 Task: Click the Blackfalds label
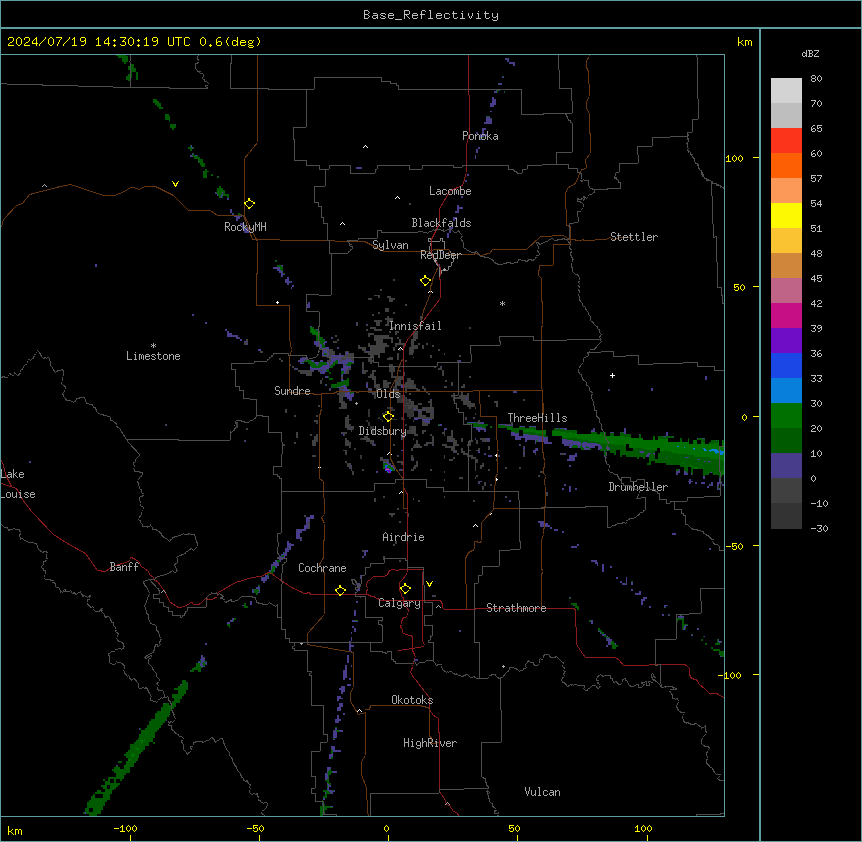[x=441, y=223]
